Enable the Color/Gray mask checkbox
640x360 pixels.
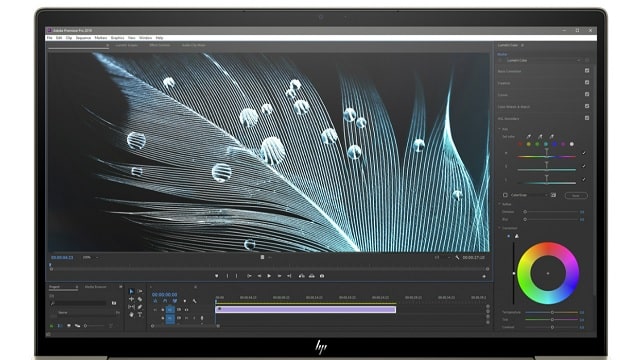[x=505, y=195]
